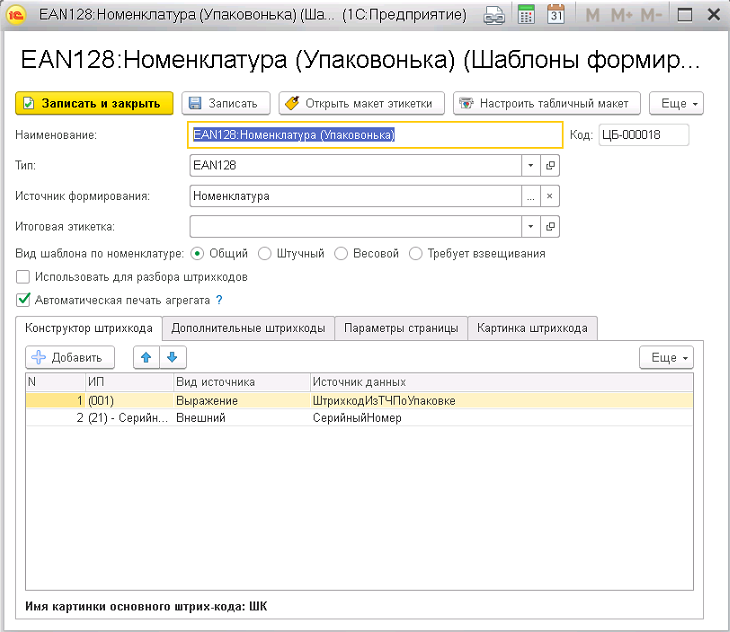Click the Наименование input field
Image resolution: width=730 pixels, height=632 pixels.
pos(375,135)
